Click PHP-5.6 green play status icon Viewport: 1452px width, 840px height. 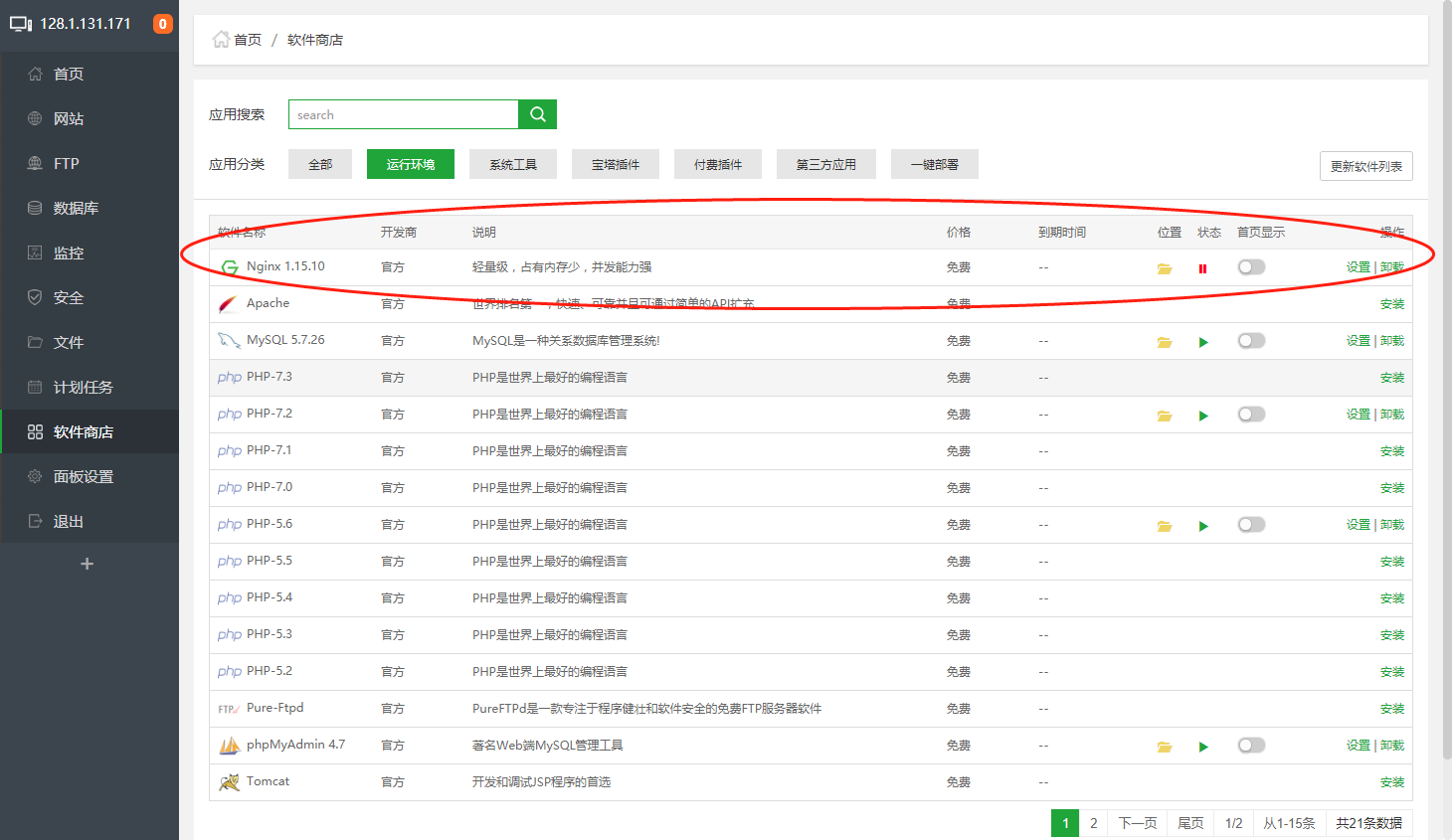point(1203,526)
